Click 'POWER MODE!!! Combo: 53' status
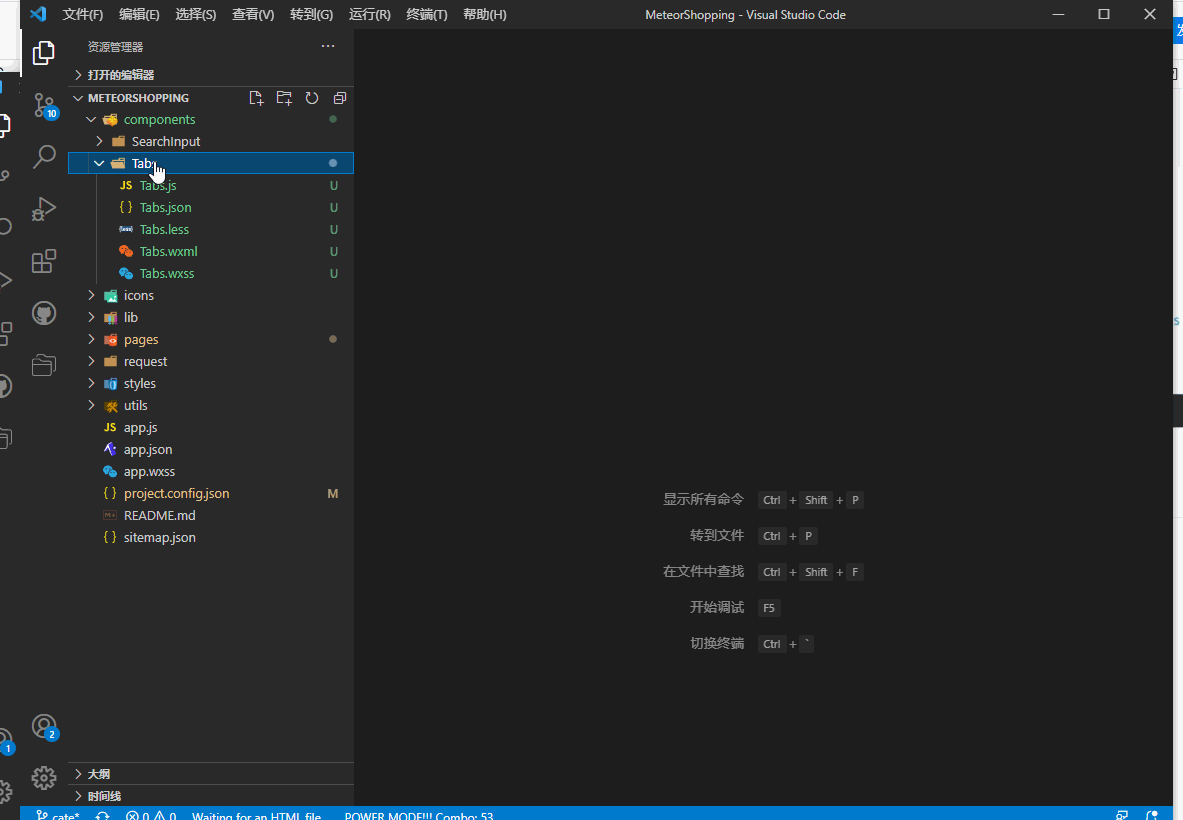1183x820 pixels. pos(419,815)
